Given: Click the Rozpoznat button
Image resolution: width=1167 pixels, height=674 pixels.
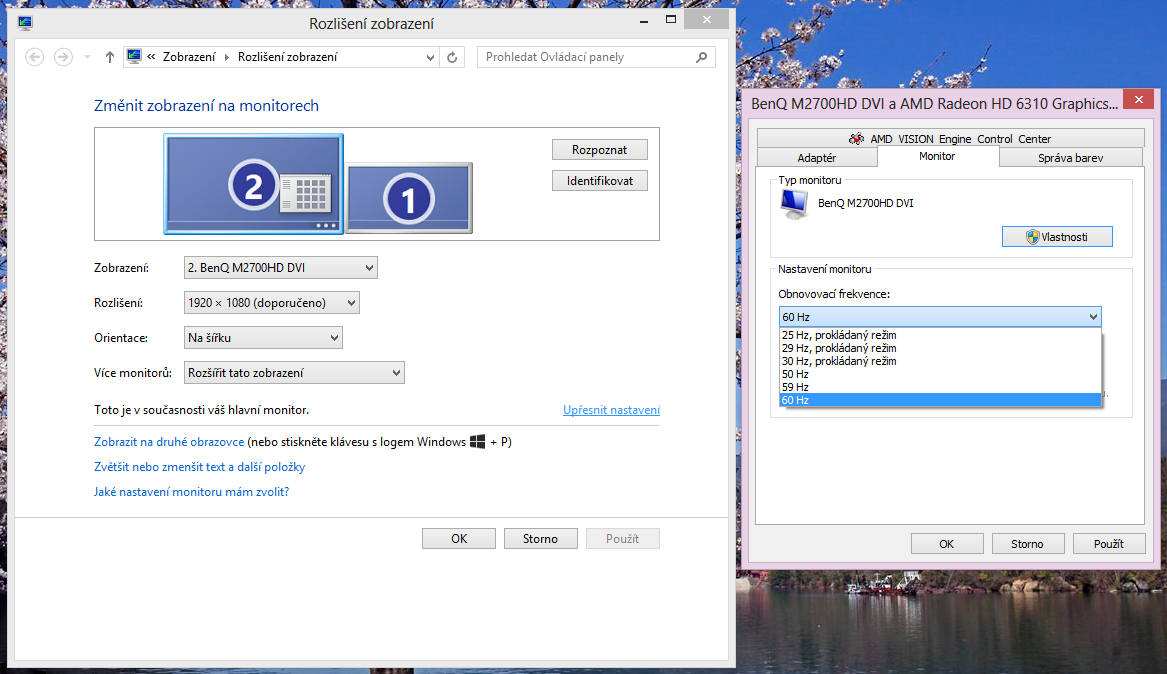Looking at the screenshot, I should 599,150.
